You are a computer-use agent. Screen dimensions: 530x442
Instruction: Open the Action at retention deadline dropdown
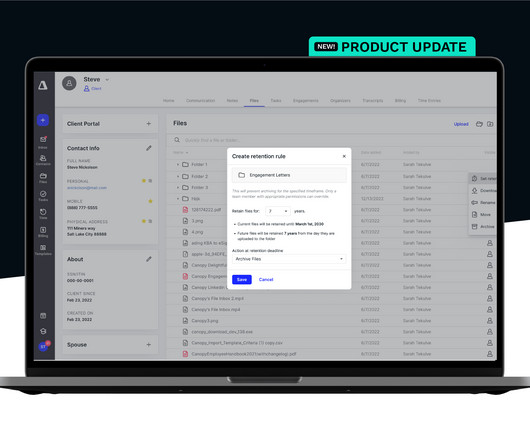point(289,259)
